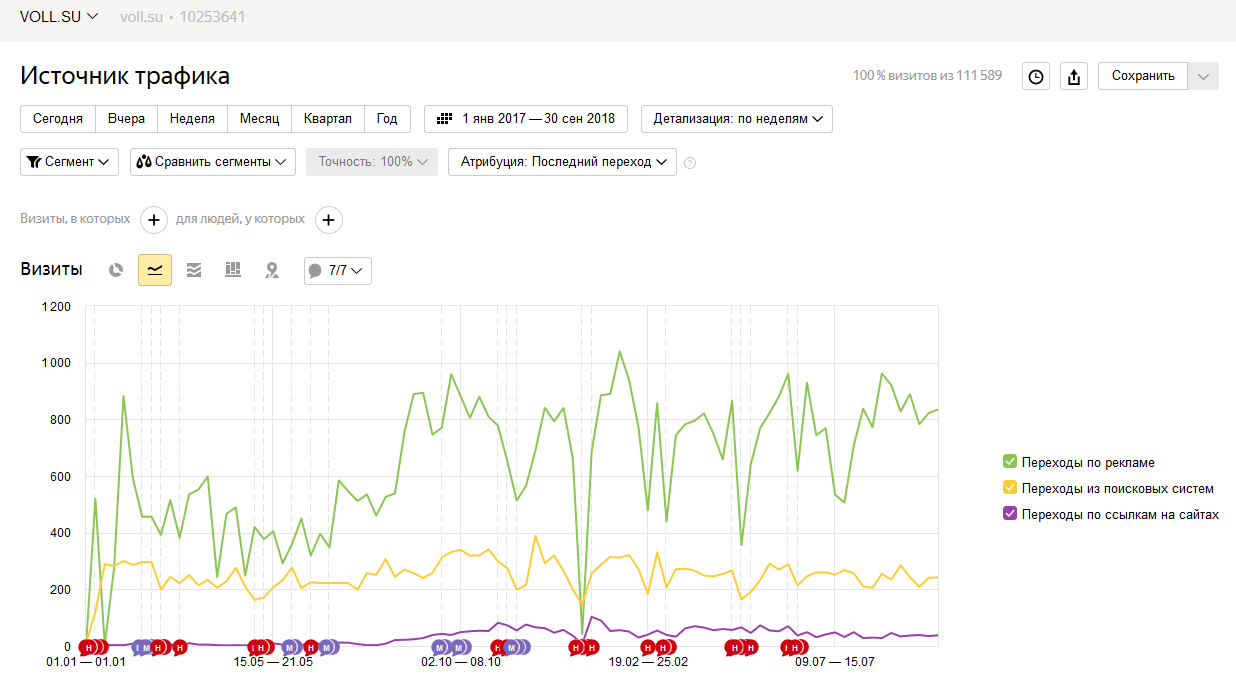1236x690 pixels.
Task: Click the '600' y-axis value
Action: click(x=60, y=477)
